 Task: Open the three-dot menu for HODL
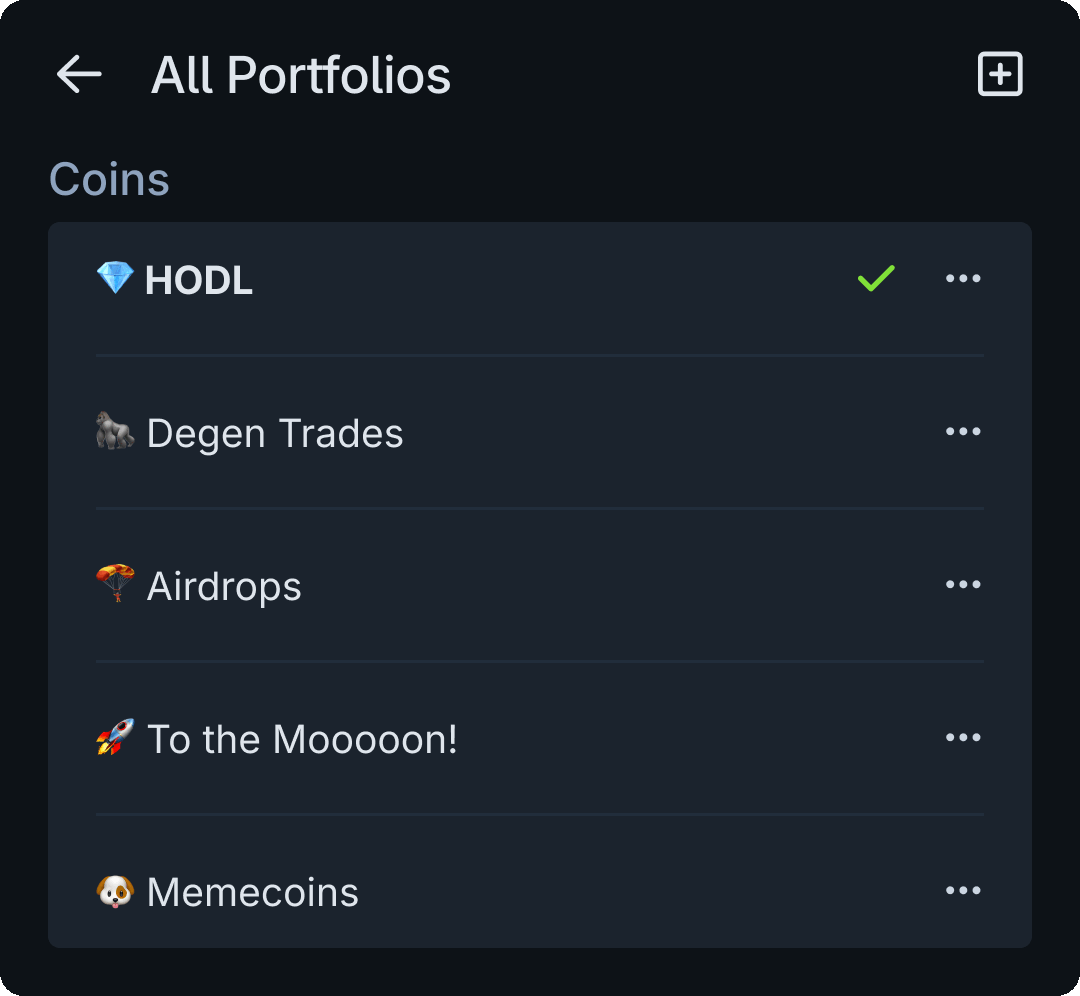click(x=963, y=279)
